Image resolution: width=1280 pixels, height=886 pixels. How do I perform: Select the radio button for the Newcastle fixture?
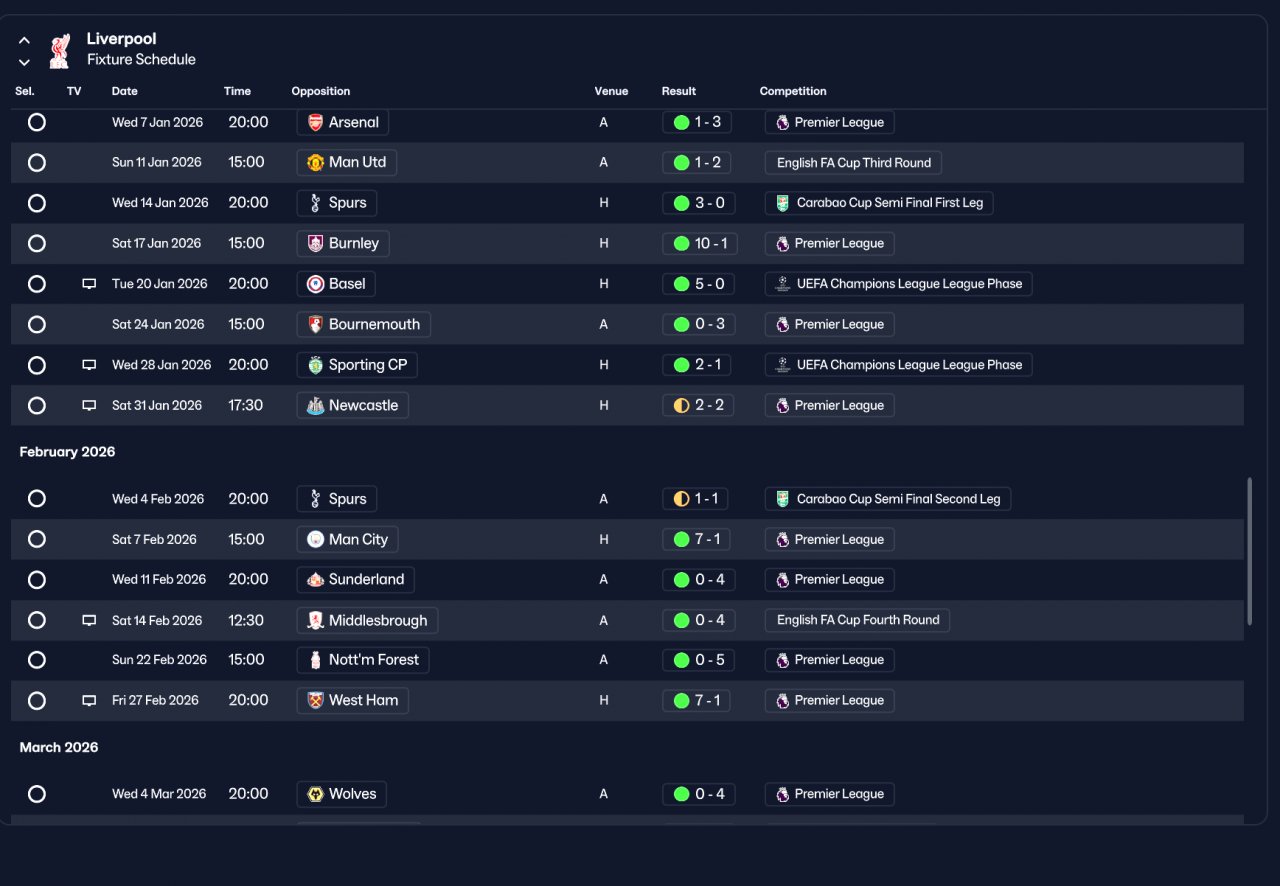point(37,406)
